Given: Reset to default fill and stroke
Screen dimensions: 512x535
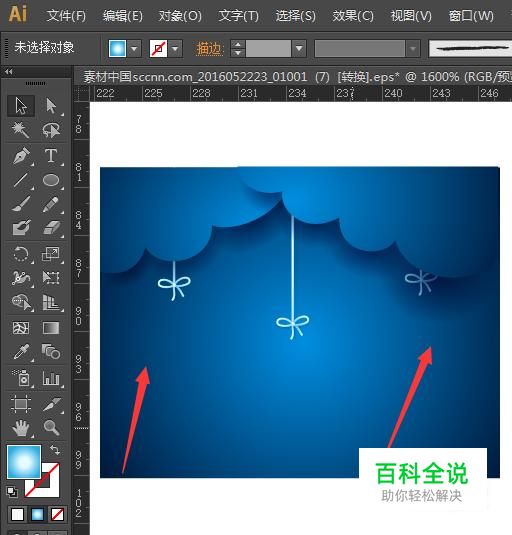Looking at the screenshot, I should tap(12, 491).
